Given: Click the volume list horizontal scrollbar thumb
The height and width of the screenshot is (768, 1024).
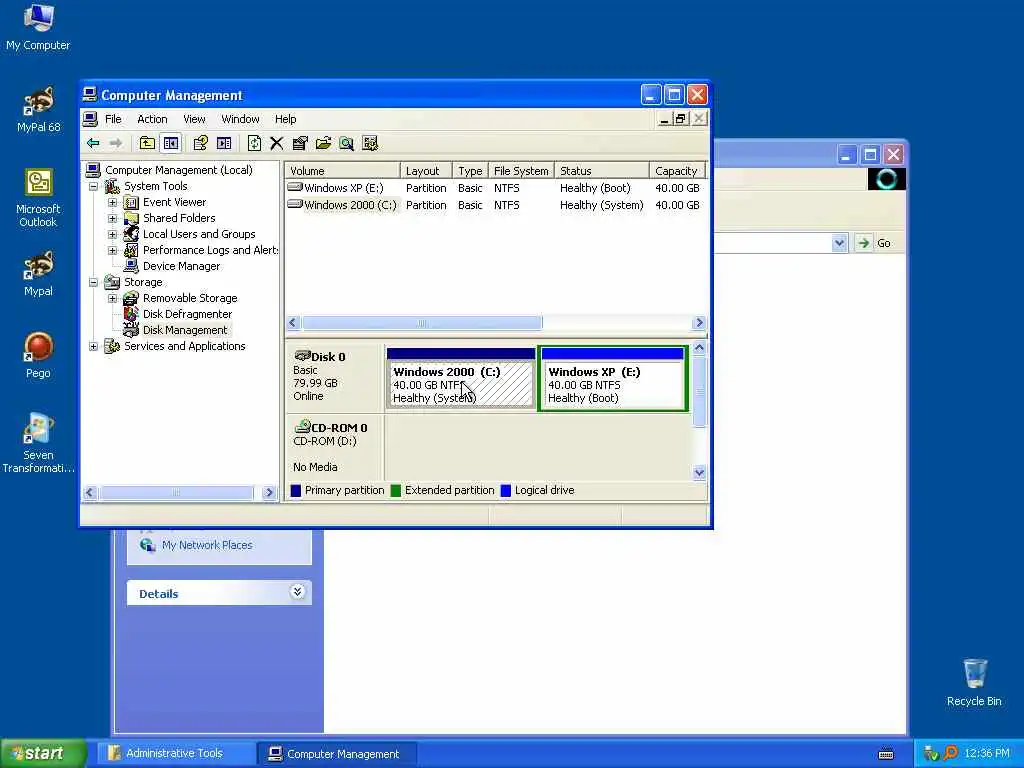Looking at the screenshot, I should coord(422,323).
